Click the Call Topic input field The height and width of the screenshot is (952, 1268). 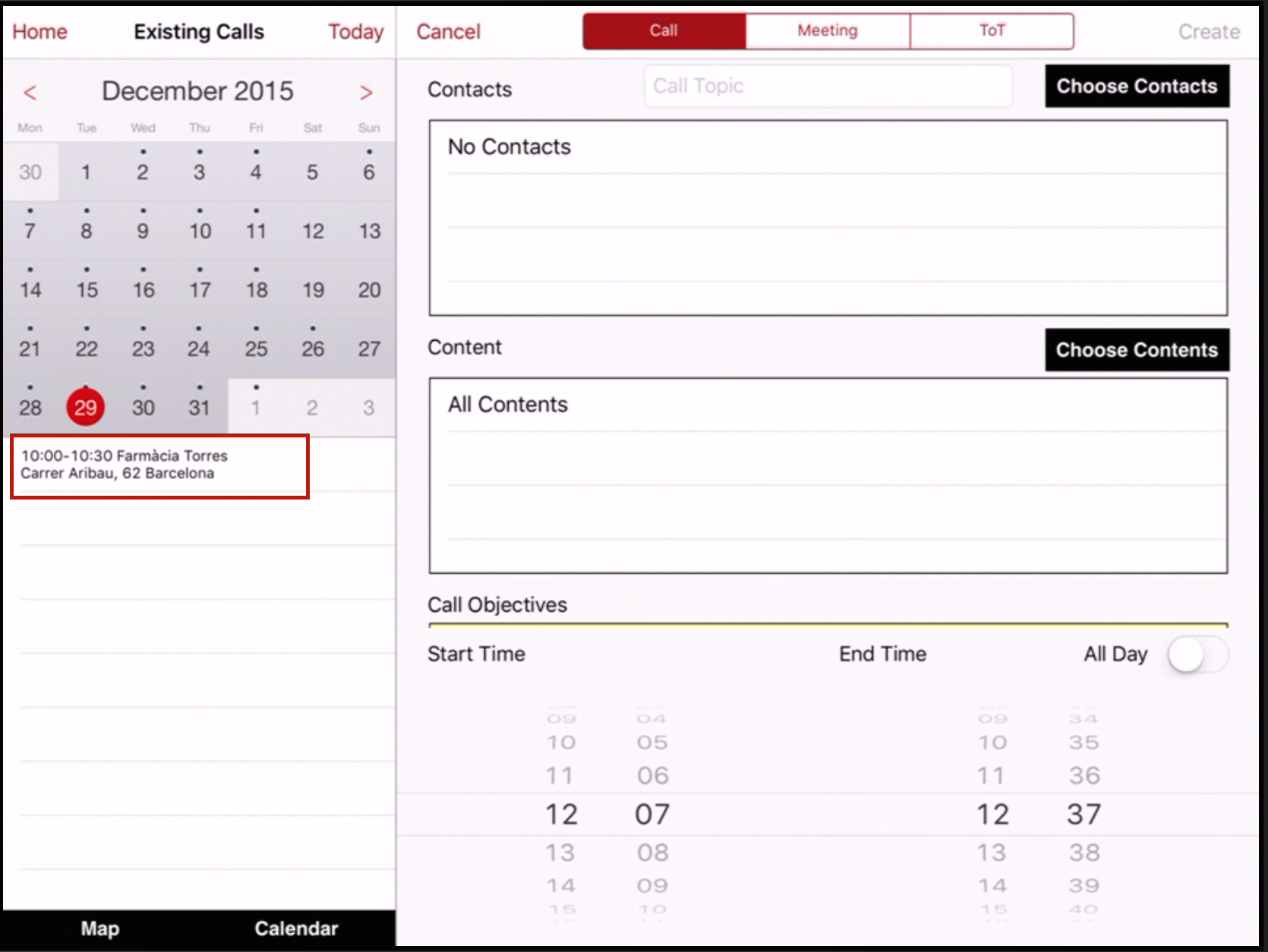tap(828, 87)
